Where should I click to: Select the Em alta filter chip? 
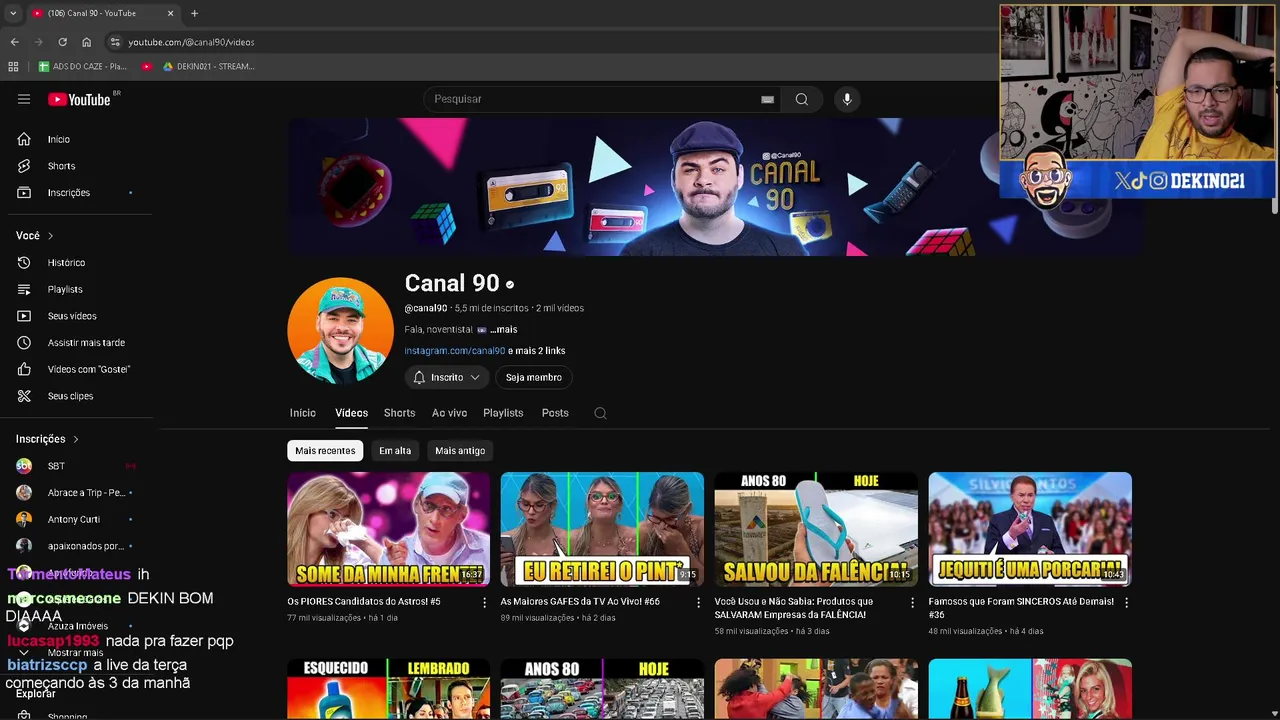coord(395,451)
